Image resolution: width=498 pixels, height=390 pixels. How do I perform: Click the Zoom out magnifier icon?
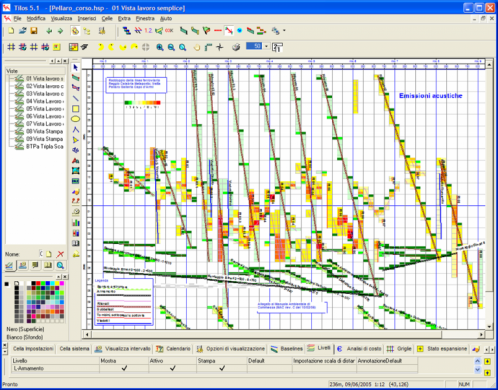click(x=171, y=47)
